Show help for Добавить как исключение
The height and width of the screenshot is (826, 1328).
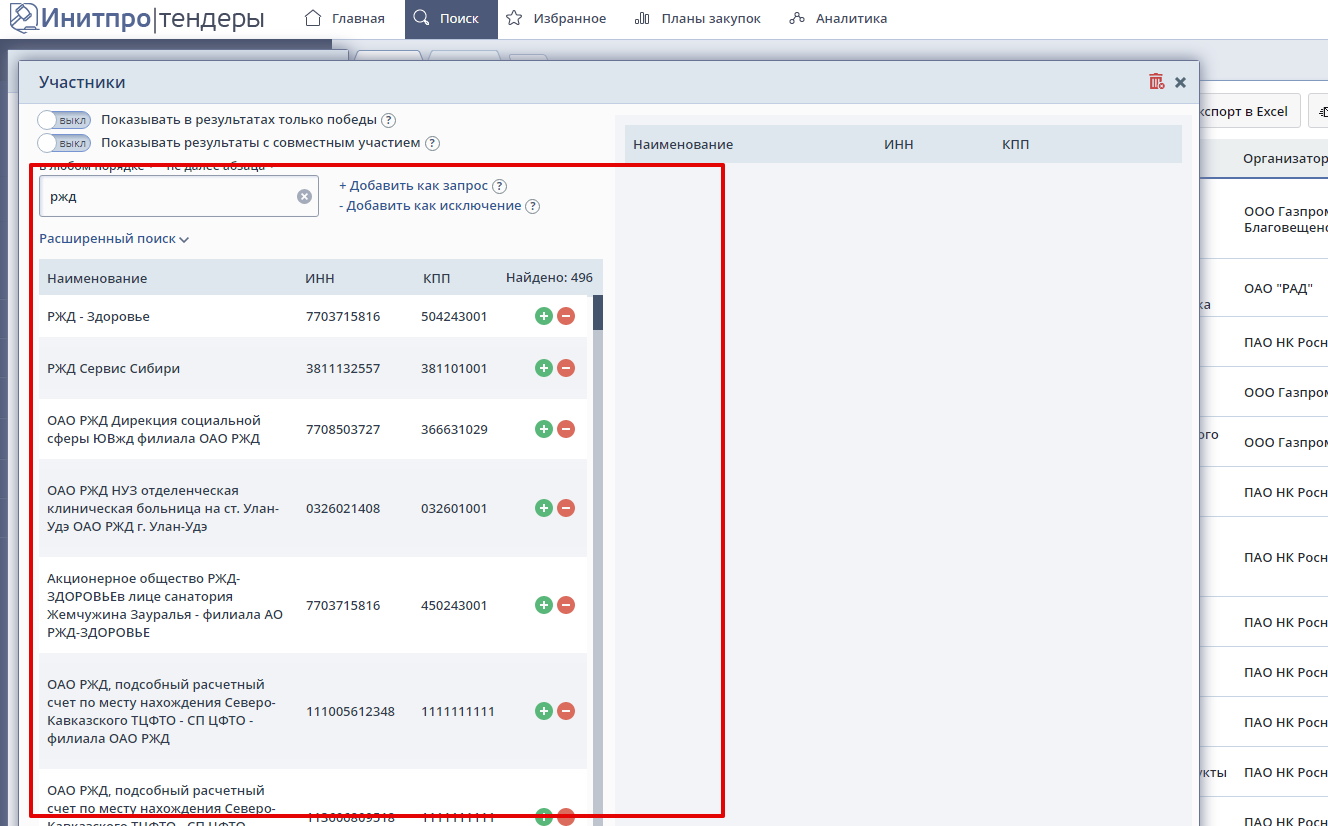coord(533,206)
